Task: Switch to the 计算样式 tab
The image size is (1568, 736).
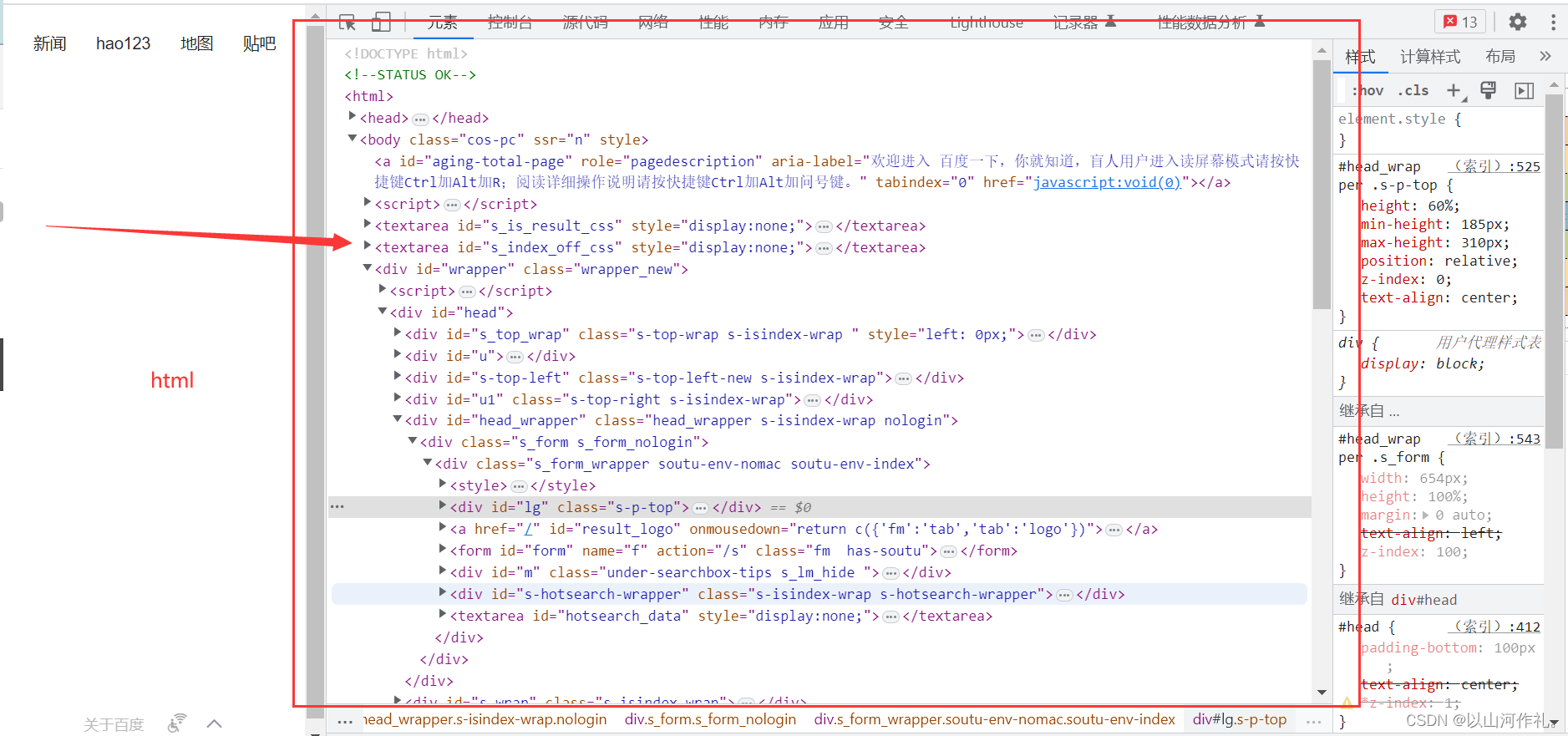Action: pyautogui.click(x=1430, y=57)
